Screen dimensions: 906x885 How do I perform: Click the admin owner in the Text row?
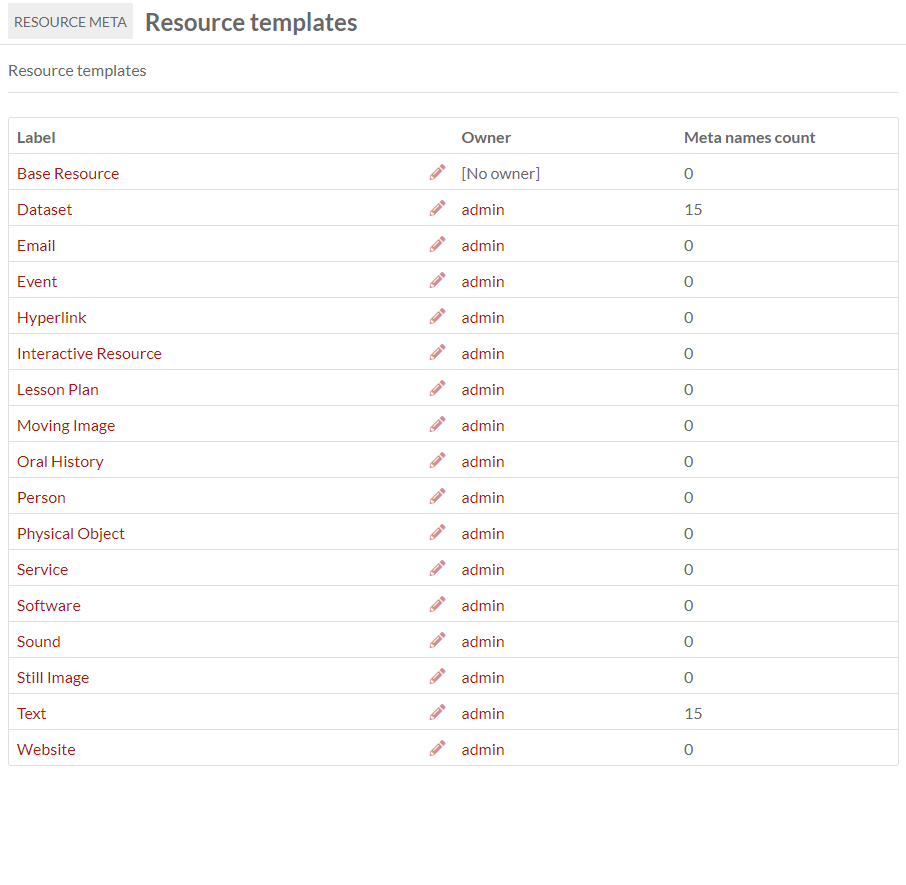click(x=482, y=713)
